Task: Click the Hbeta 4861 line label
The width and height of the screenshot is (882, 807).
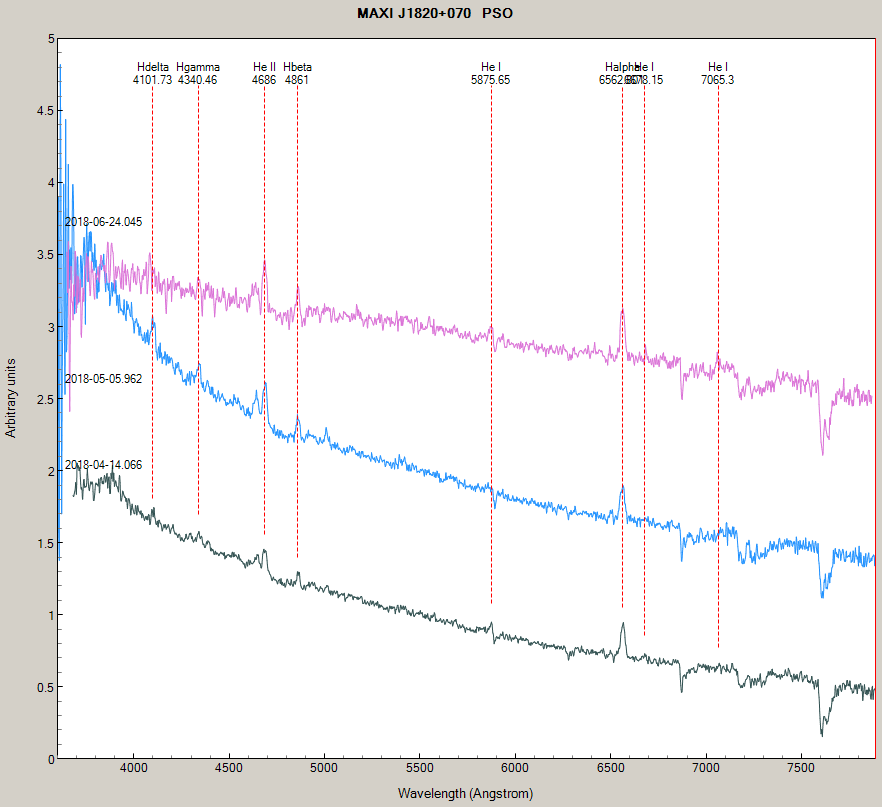Action: pyautogui.click(x=297, y=74)
